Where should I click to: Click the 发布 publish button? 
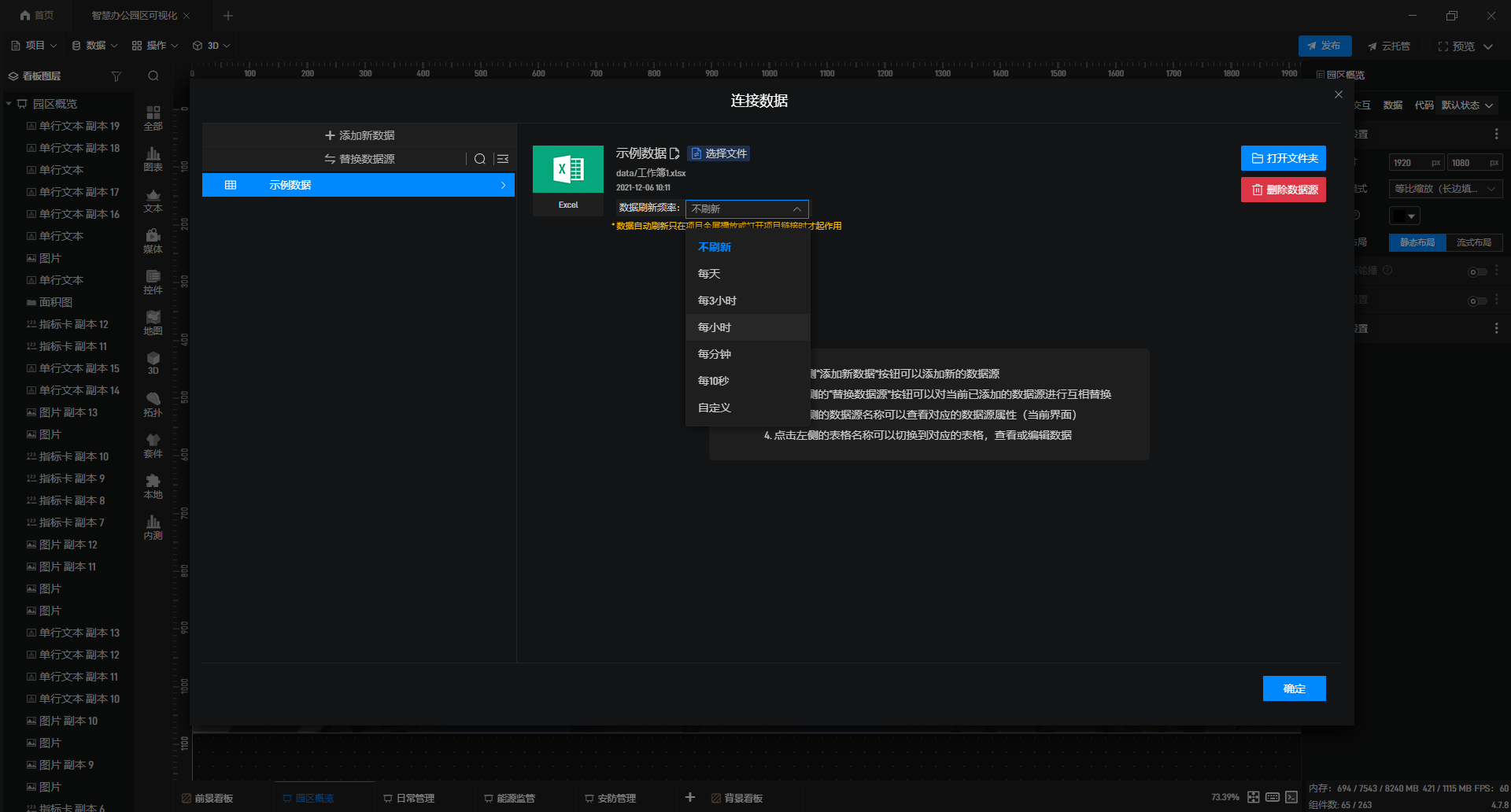[x=1324, y=46]
